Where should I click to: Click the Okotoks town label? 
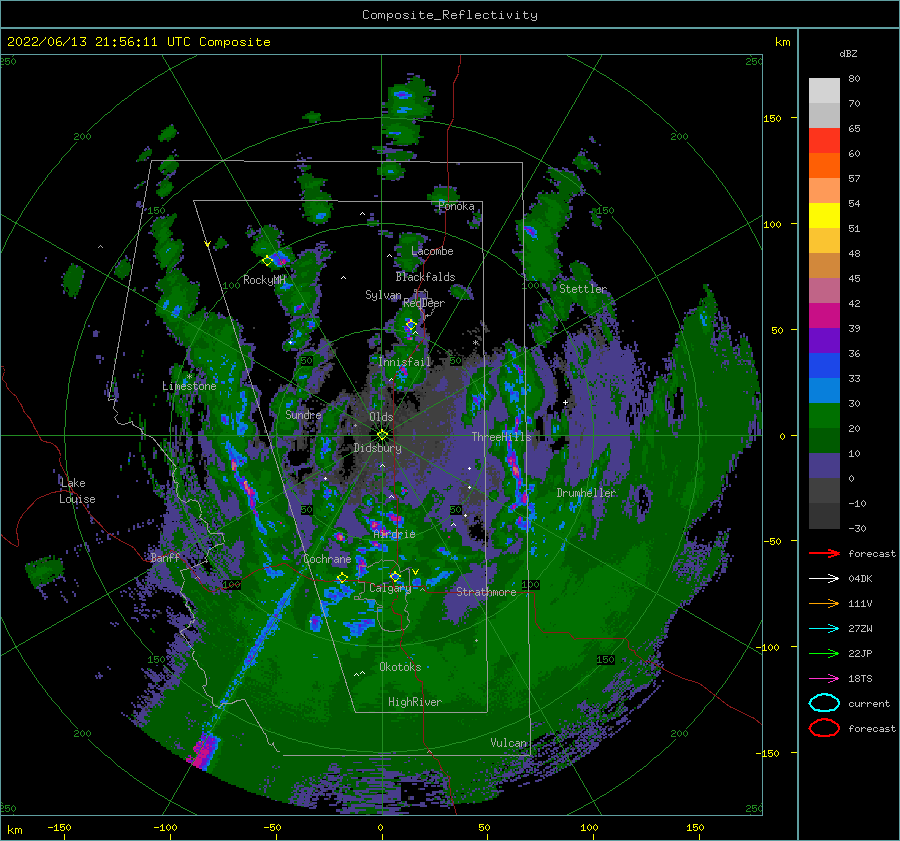[x=400, y=667]
